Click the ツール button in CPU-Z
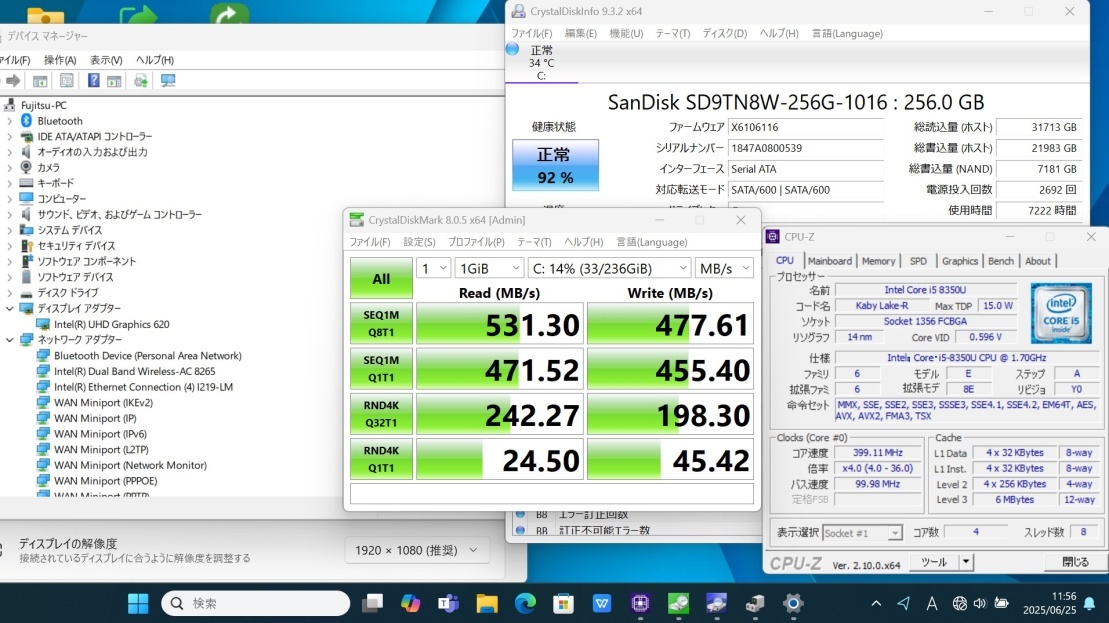Image resolution: width=1109 pixels, height=623 pixels. pyautogui.click(x=934, y=562)
